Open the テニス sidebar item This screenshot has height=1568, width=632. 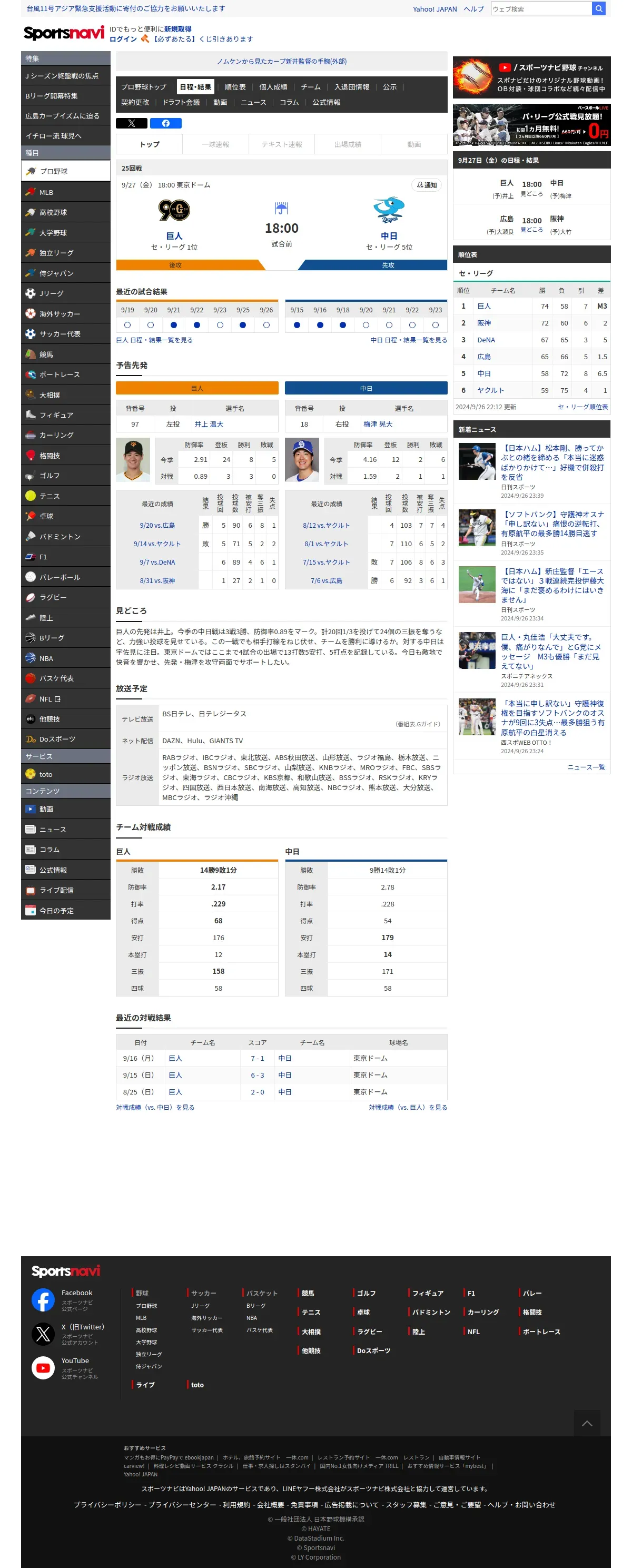(x=66, y=496)
